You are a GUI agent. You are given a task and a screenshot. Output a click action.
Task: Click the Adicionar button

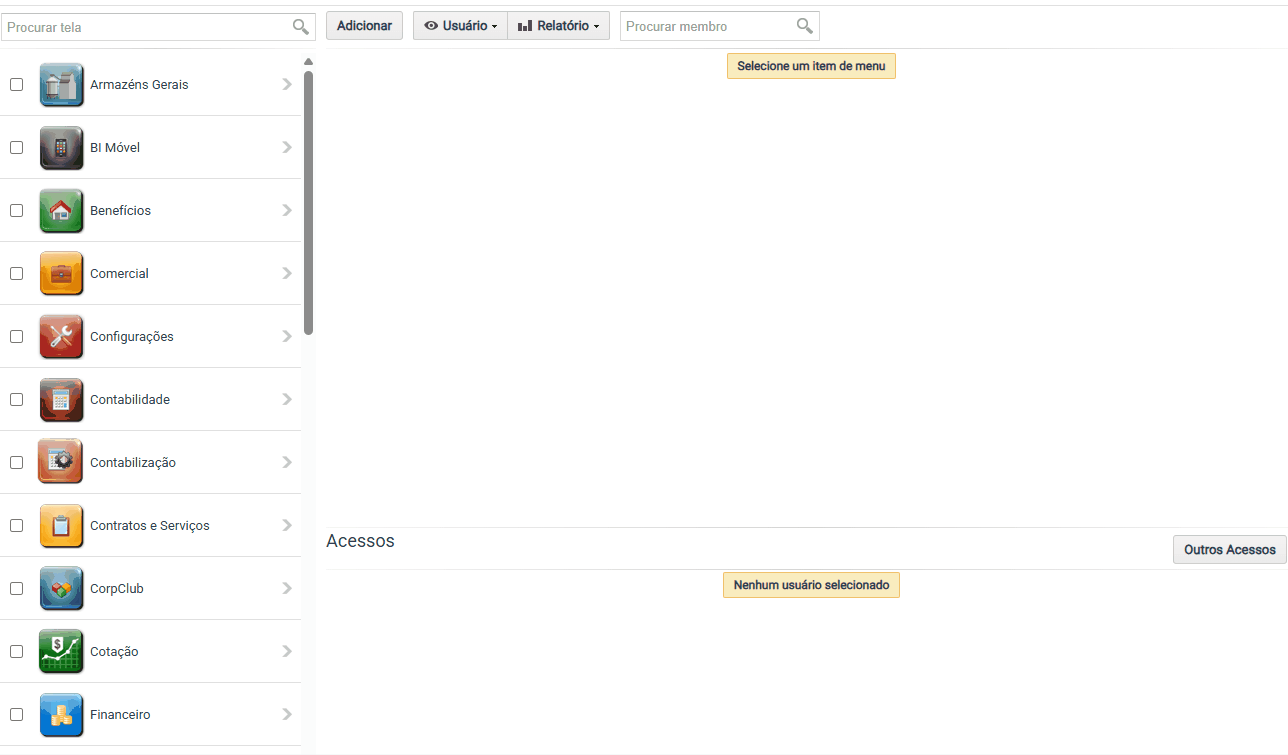pos(364,26)
